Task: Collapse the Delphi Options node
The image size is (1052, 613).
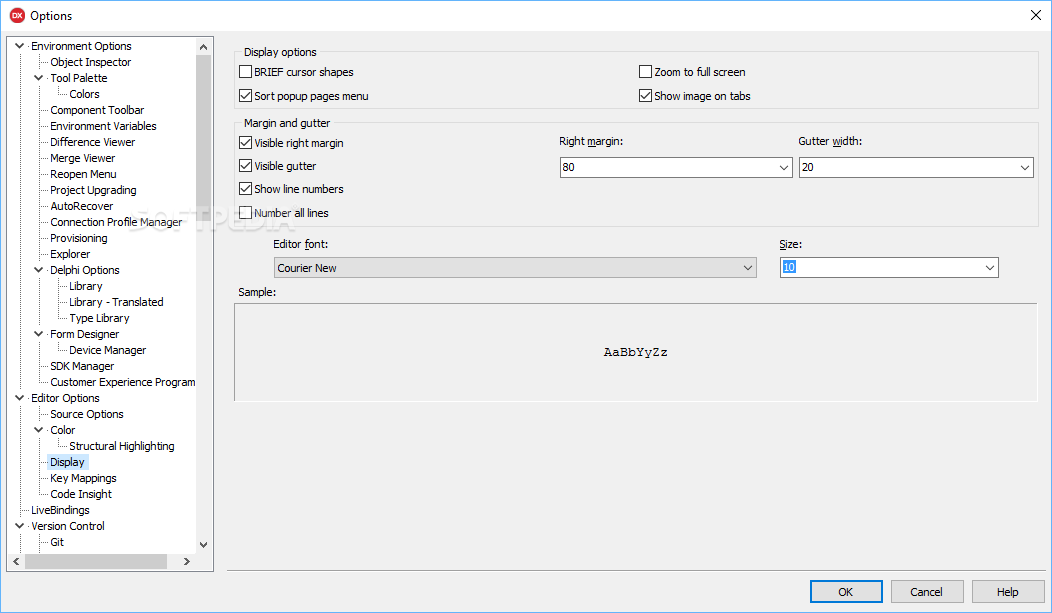Action: 39,270
